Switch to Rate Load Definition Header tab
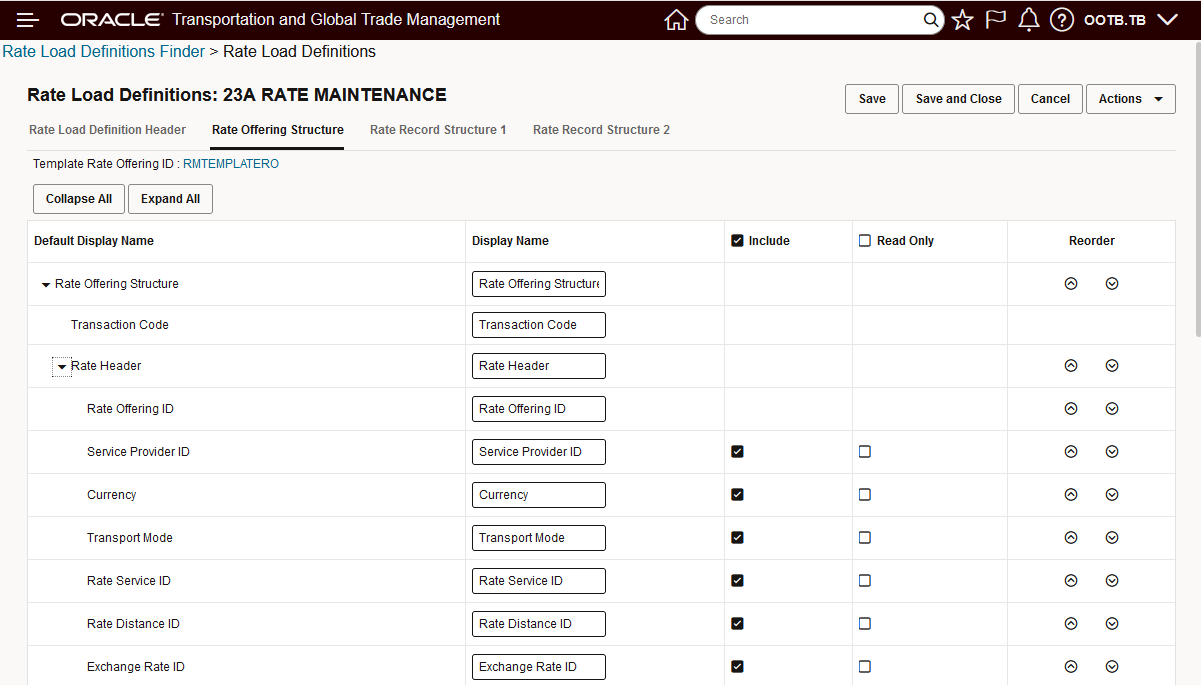Image resolution: width=1201 pixels, height=685 pixels. (x=107, y=130)
